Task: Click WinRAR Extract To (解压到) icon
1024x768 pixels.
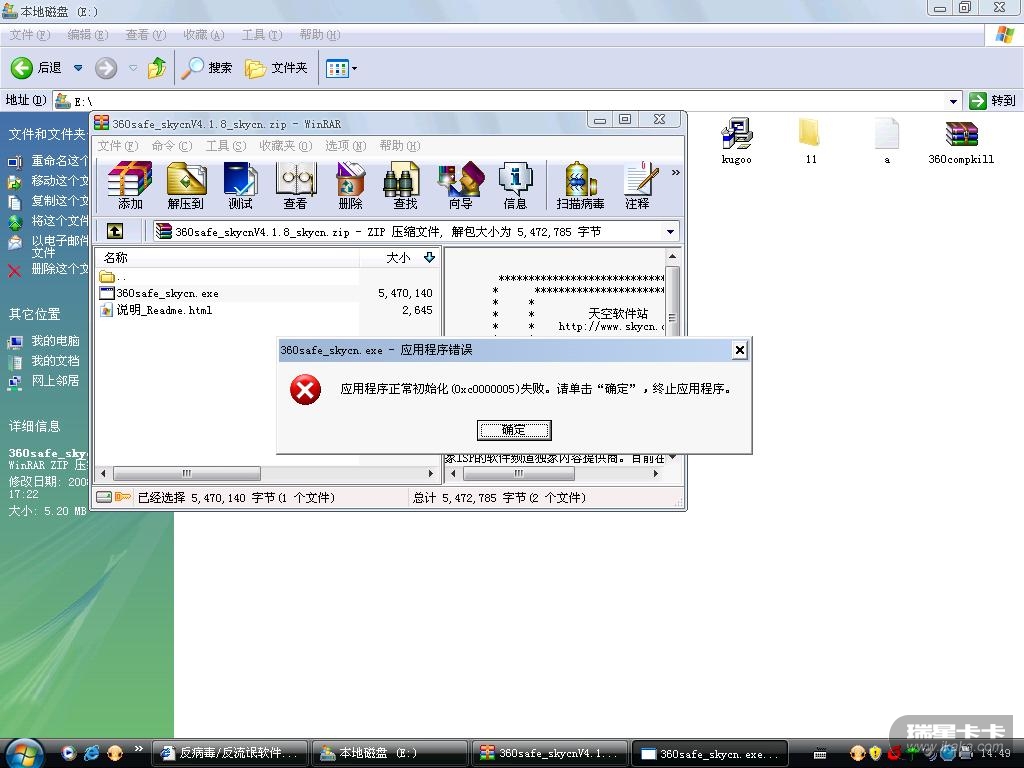Action: click(186, 185)
